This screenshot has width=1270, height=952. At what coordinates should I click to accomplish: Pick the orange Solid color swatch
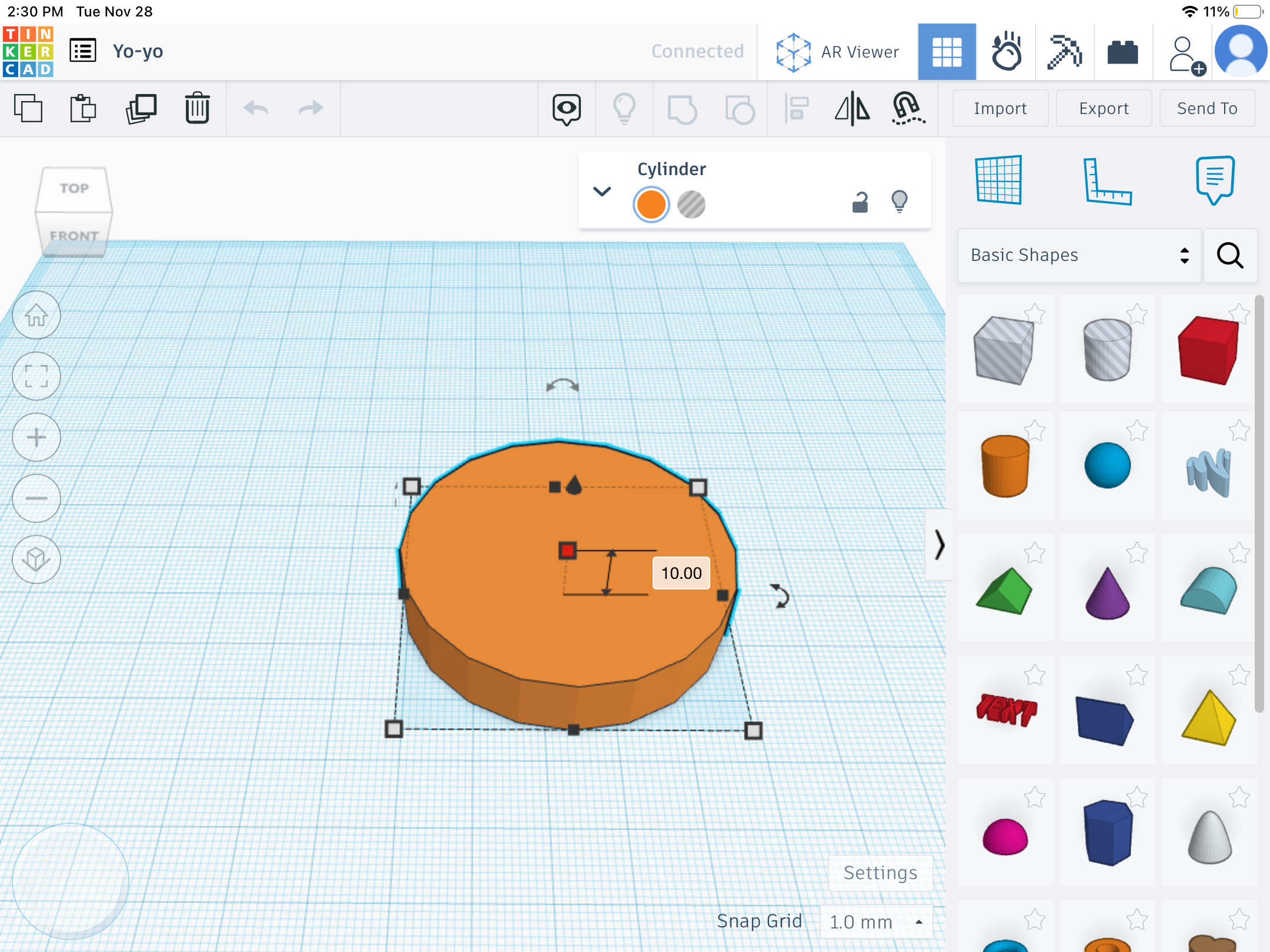(x=651, y=205)
